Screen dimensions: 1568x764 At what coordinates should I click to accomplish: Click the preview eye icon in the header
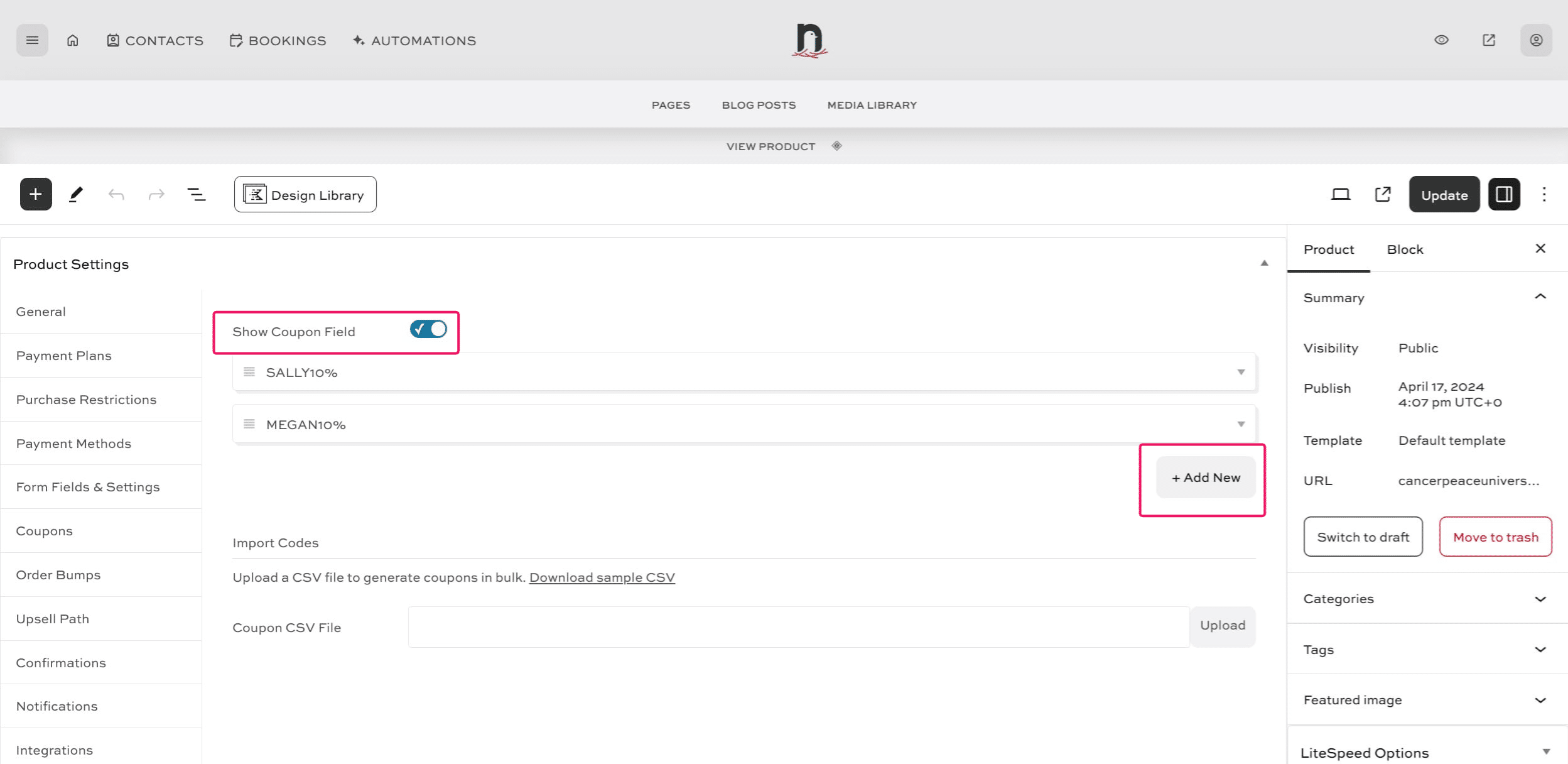pyautogui.click(x=1441, y=40)
